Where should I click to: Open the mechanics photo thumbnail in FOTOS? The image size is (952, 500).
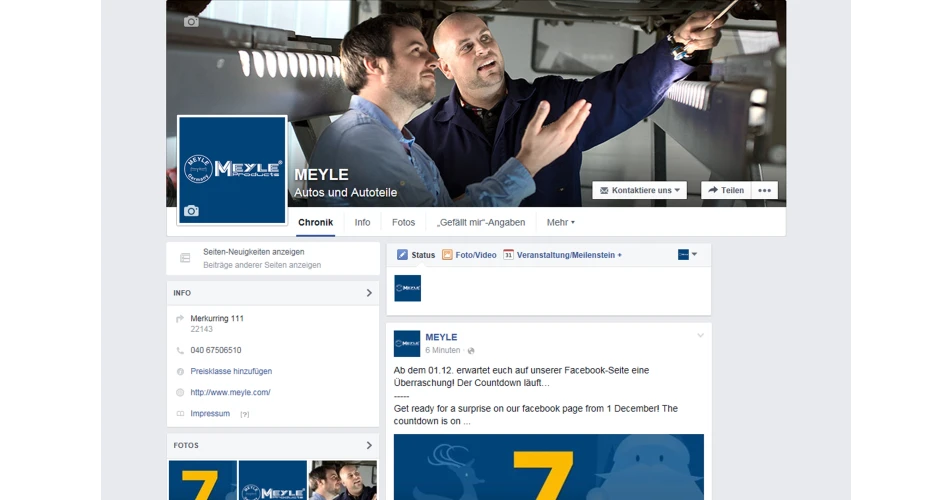pos(343,480)
